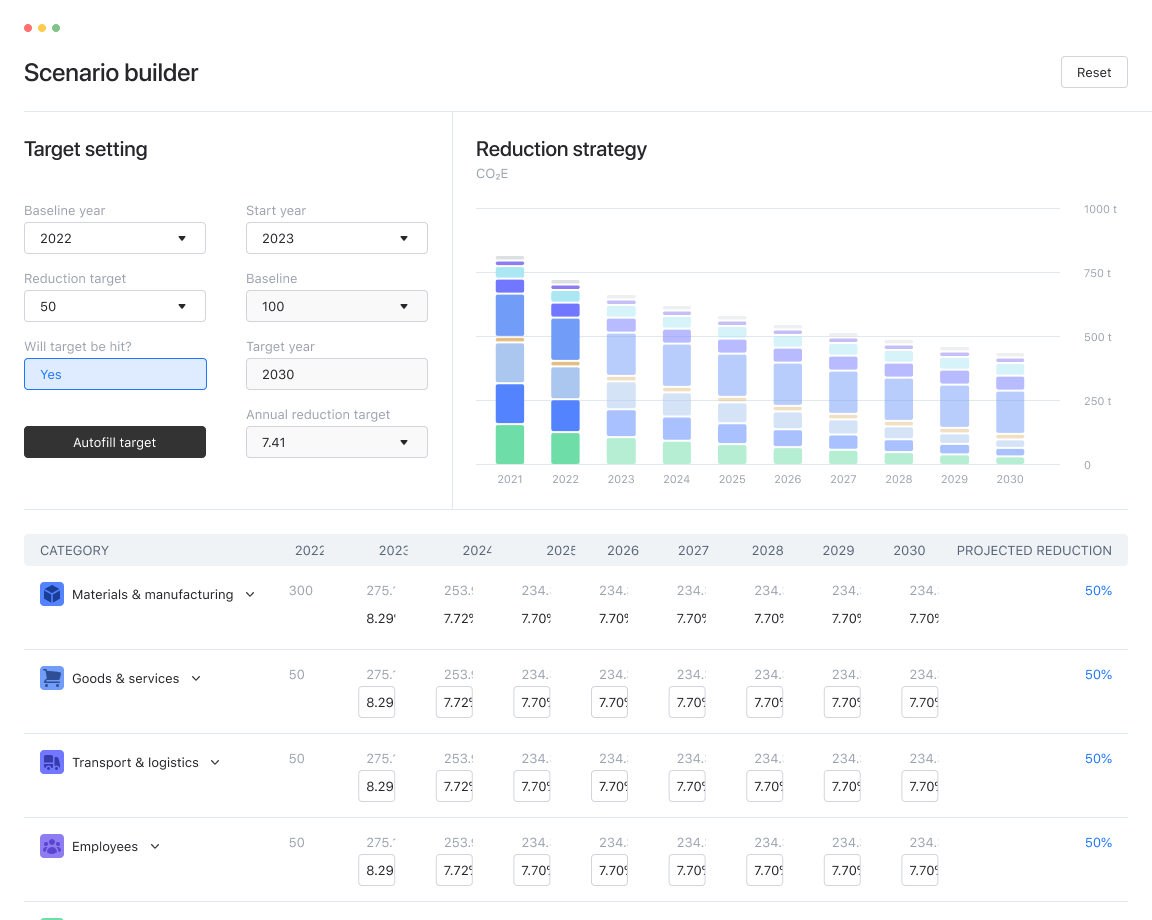This screenshot has width=1152, height=920.
Task: Click the Transport & logistics truck icon
Action: click(x=52, y=761)
